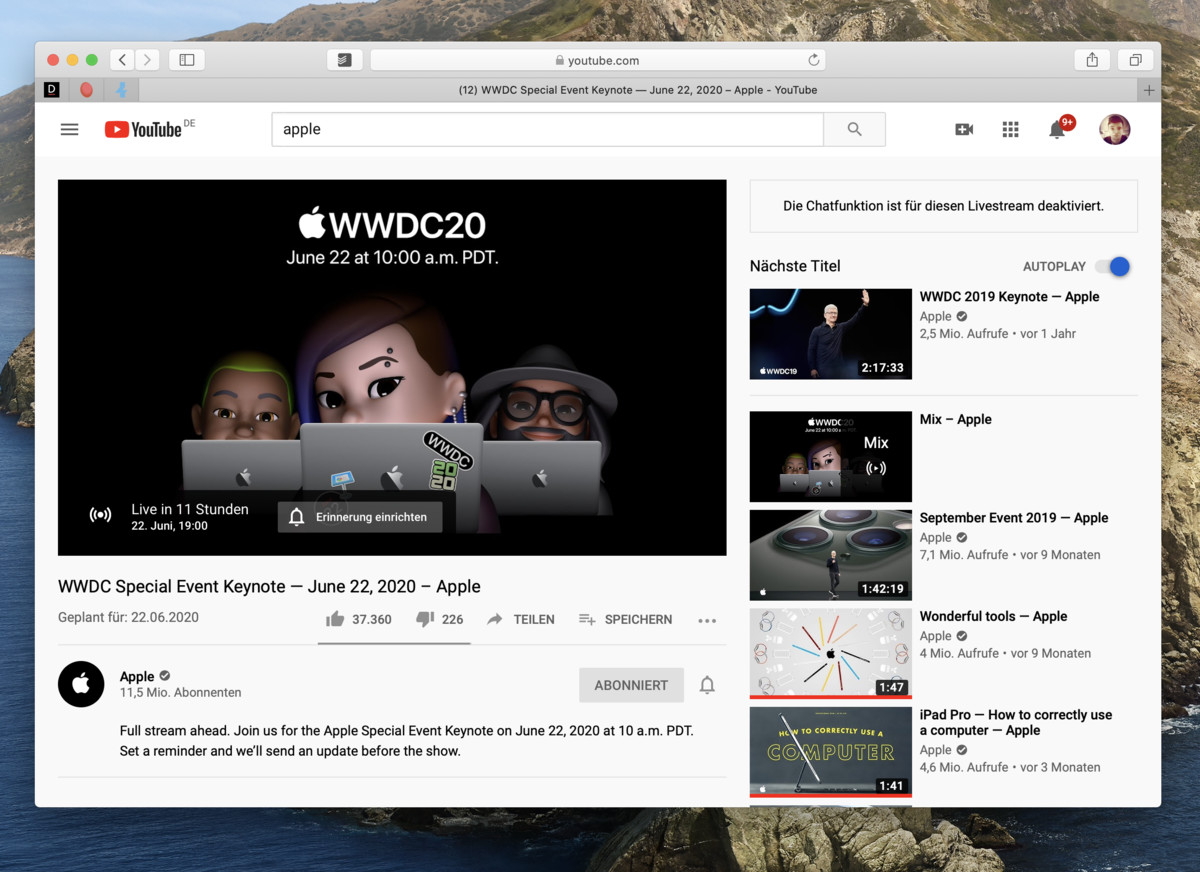Open the pinned tab with D icon
This screenshot has height=872, width=1200.
(x=52, y=90)
